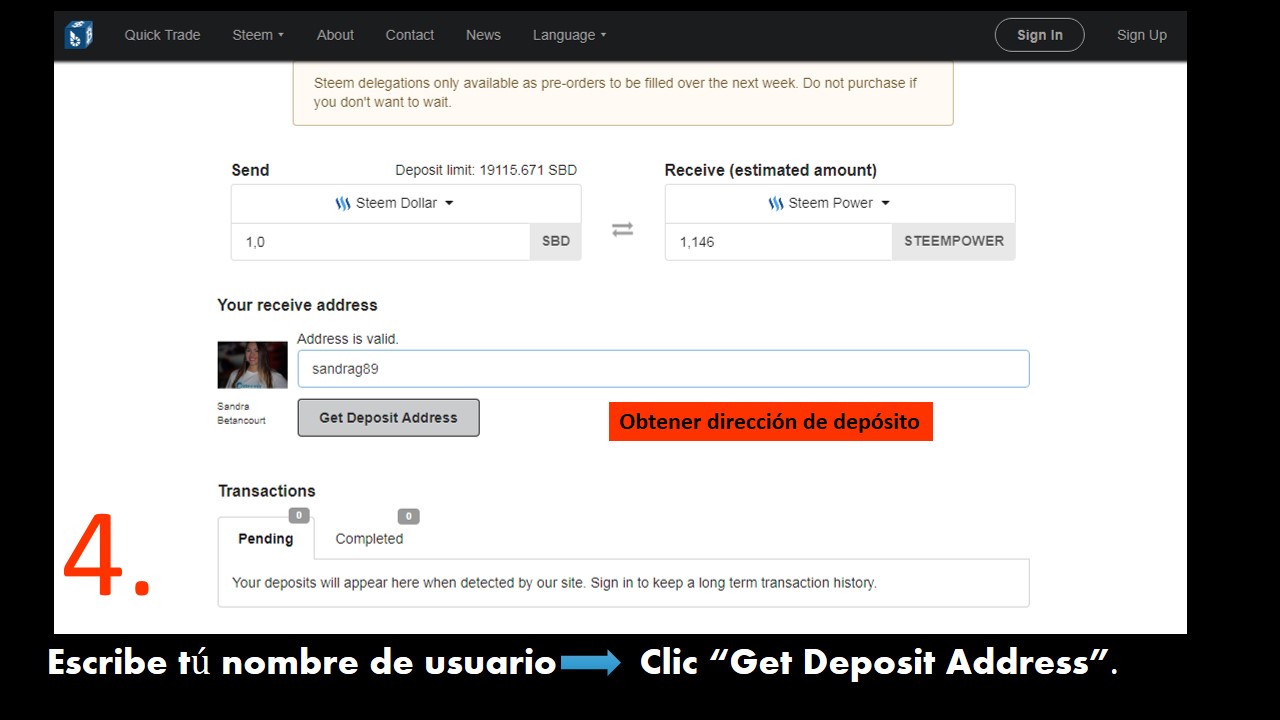The width and height of the screenshot is (1280, 720).
Task: Click the Pending tab count badge
Action: (x=299, y=516)
